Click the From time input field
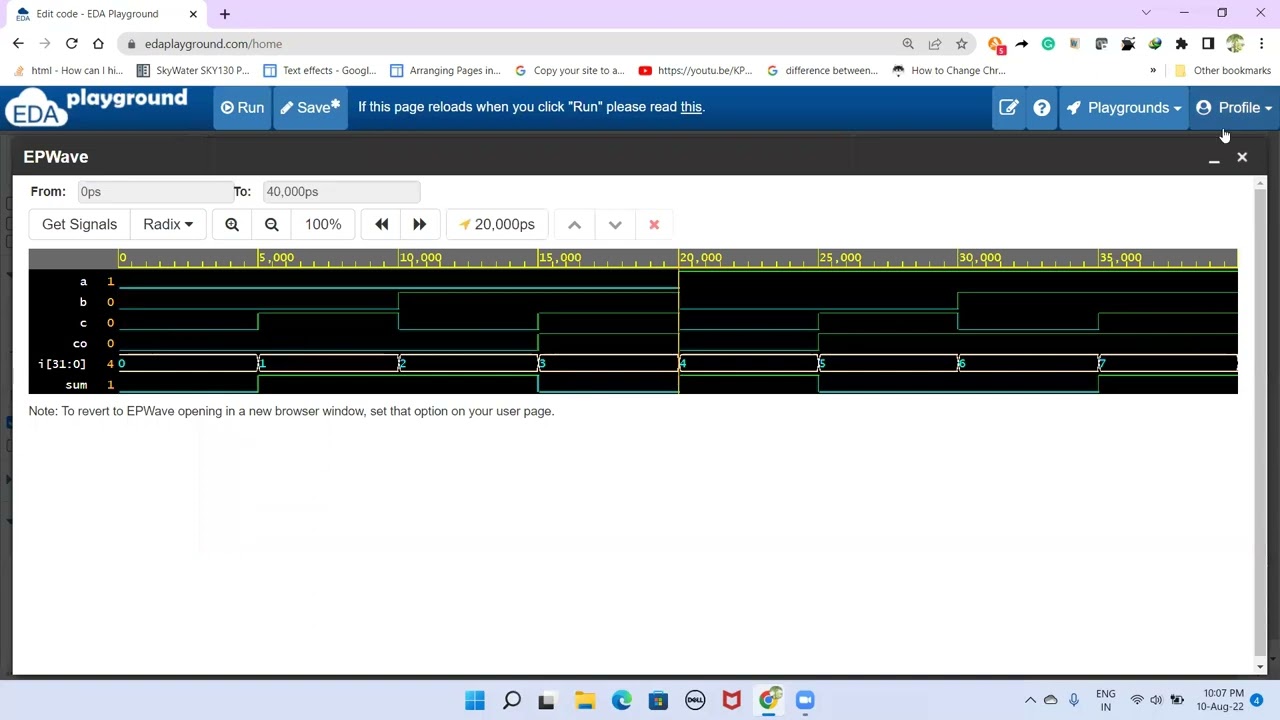Screen dimensions: 1280x720 [x=154, y=191]
